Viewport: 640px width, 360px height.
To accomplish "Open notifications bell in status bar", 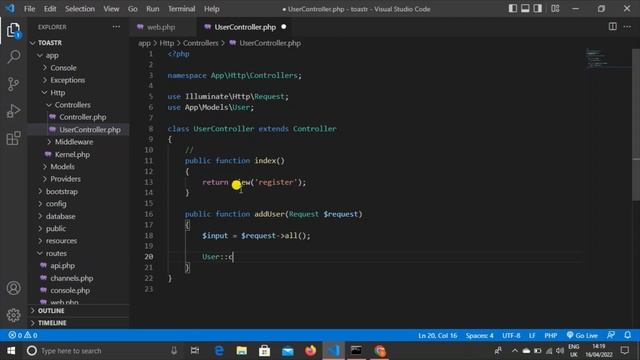I will pyautogui.click(x=628, y=335).
